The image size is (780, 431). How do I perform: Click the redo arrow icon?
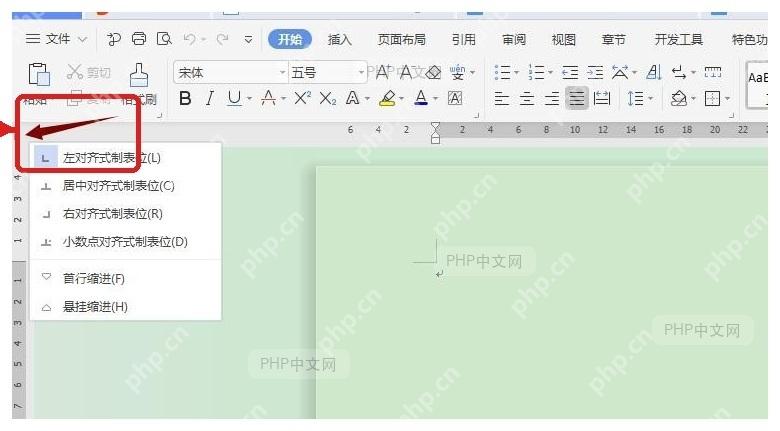tap(222, 39)
